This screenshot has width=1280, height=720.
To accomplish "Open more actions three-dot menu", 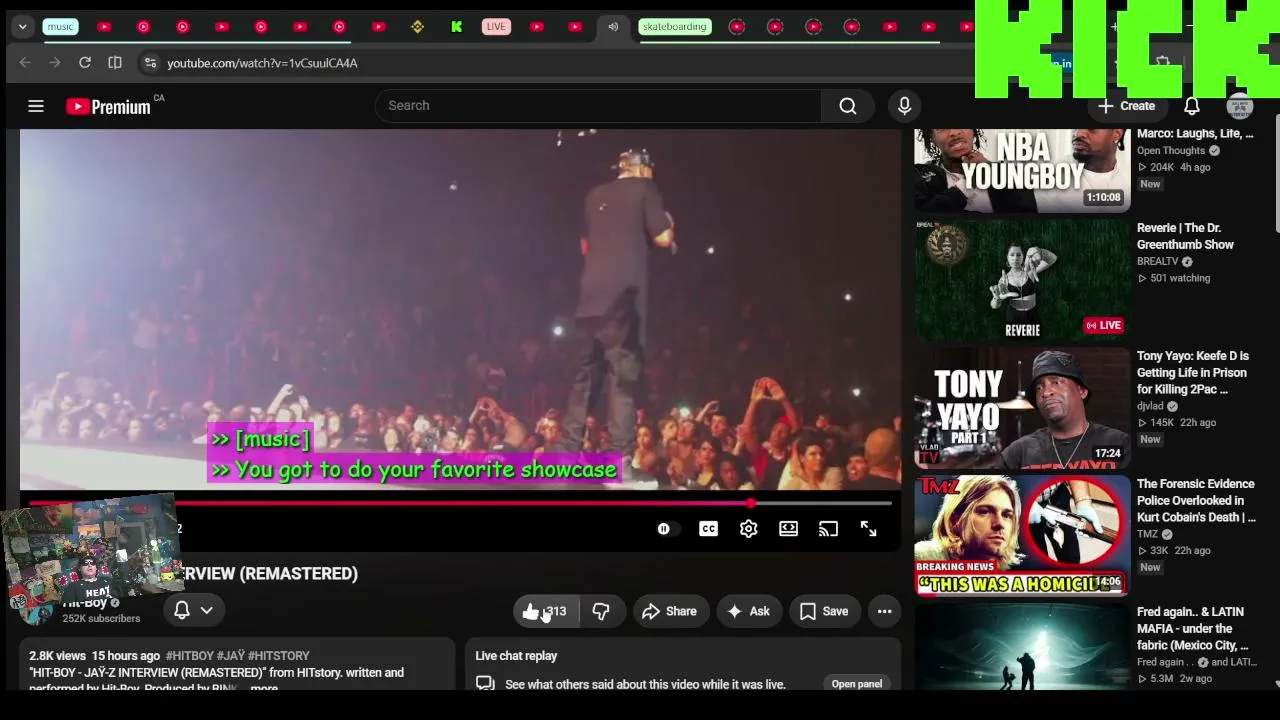I will pyautogui.click(x=884, y=611).
